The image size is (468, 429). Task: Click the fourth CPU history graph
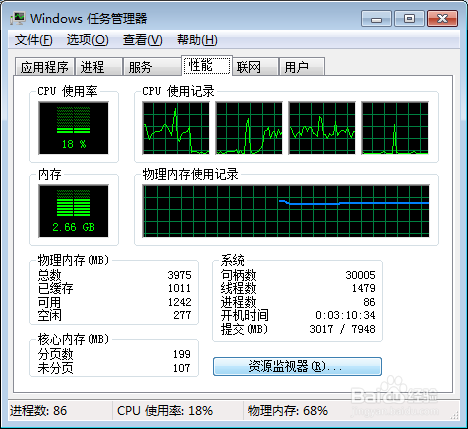click(395, 128)
